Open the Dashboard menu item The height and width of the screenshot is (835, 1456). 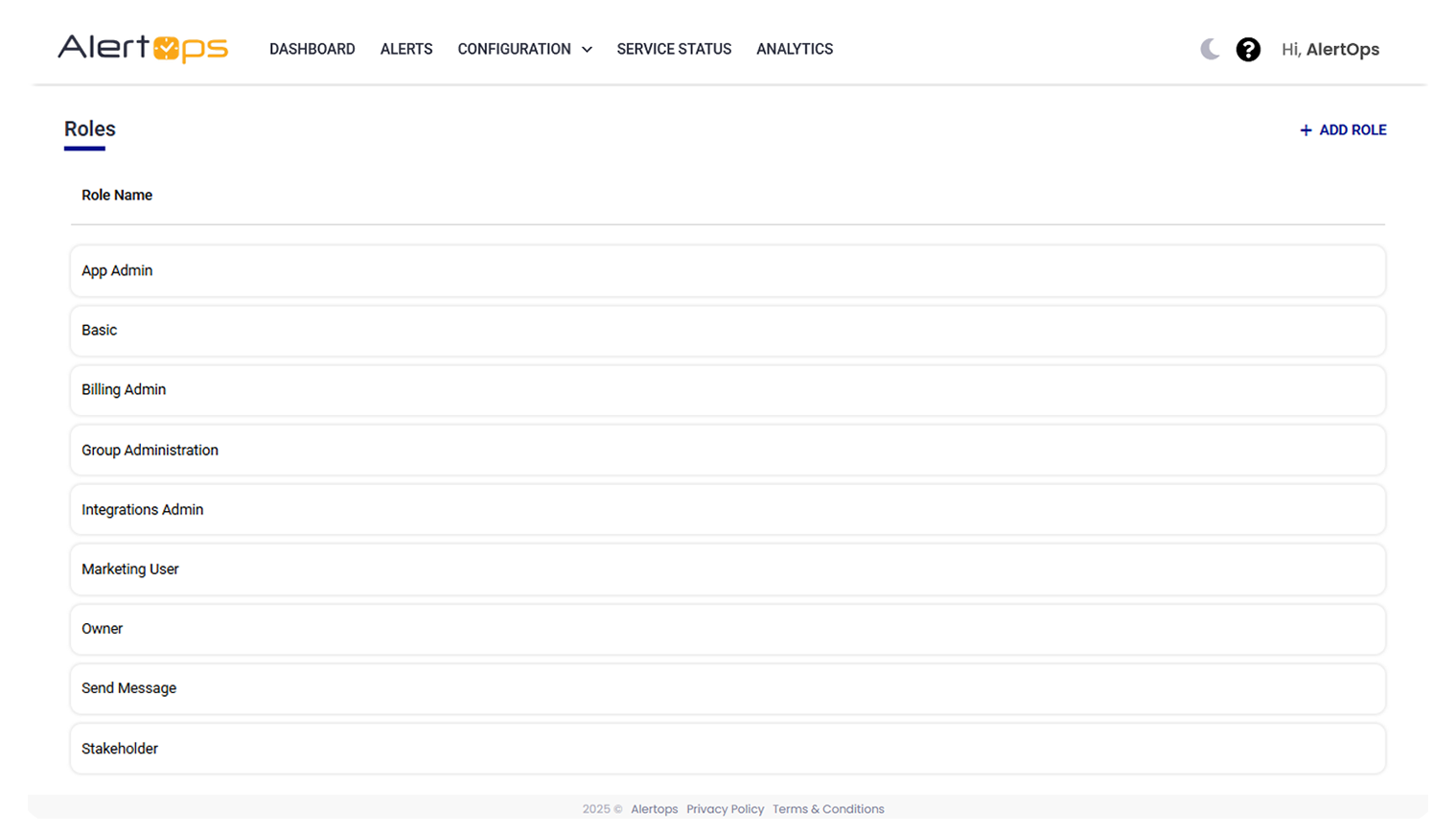(312, 49)
